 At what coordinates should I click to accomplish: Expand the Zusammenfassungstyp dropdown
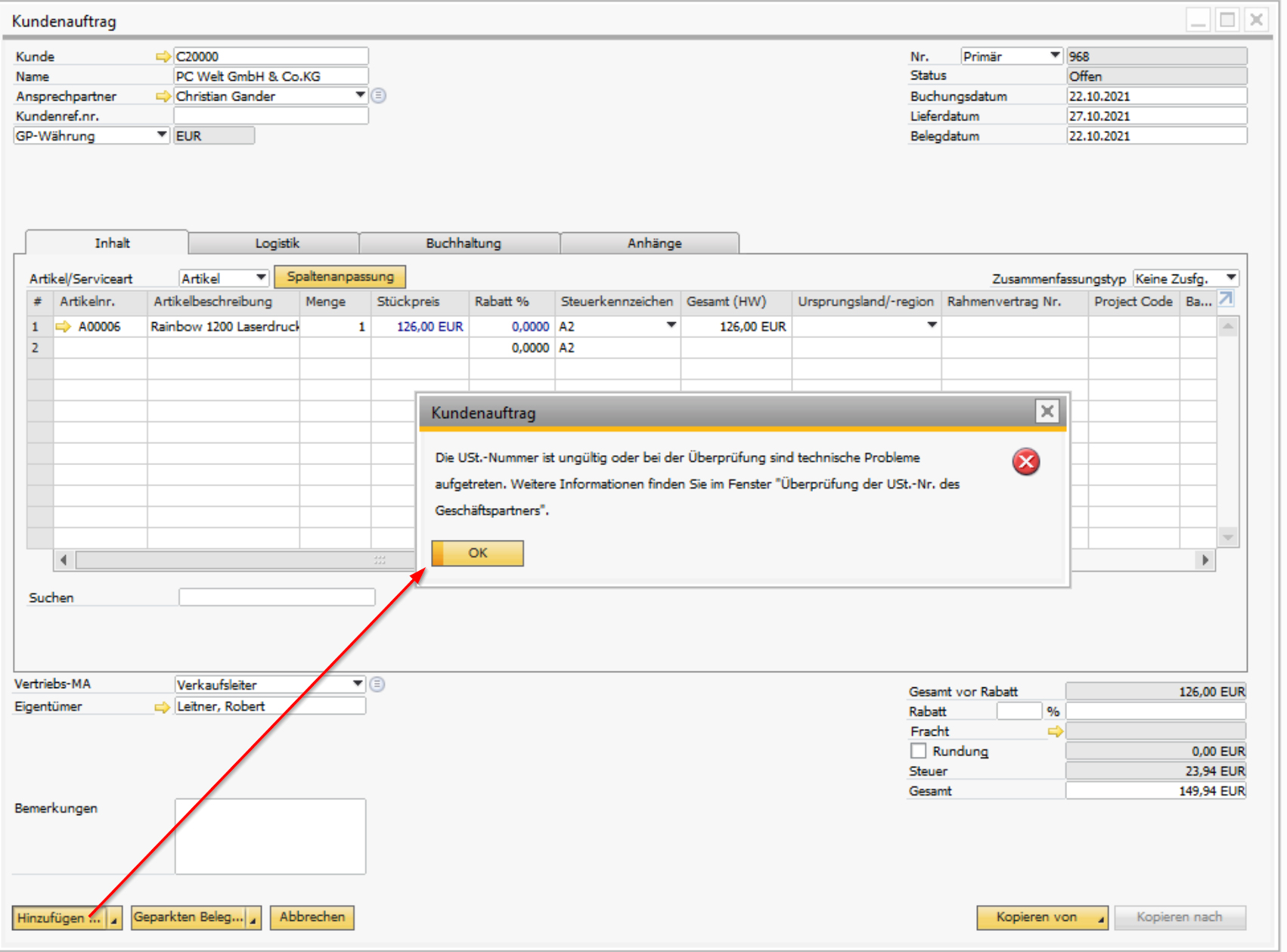[1230, 278]
